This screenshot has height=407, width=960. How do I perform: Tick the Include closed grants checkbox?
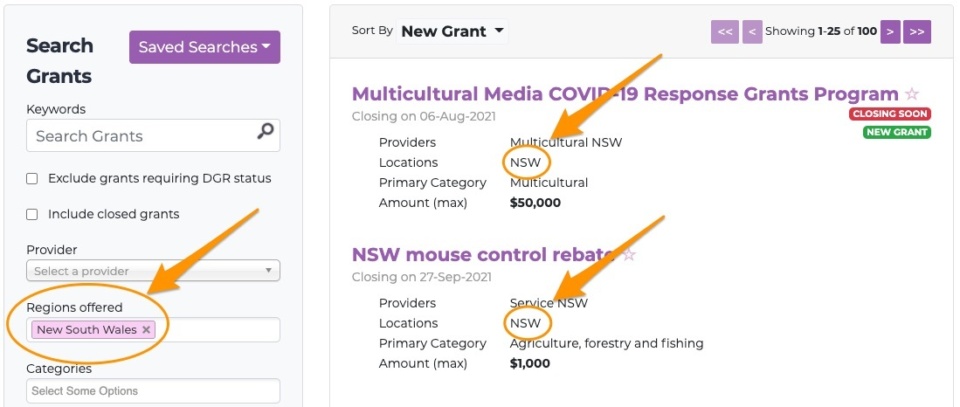click(32, 214)
